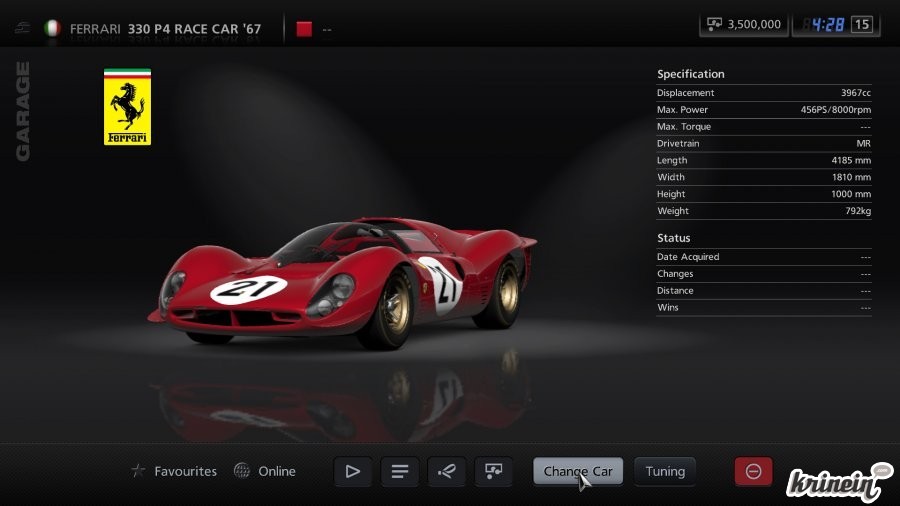Viewport: 900px width, 506px height.
Task: Click the Change Car button
Action: click(x=578, y=471)
